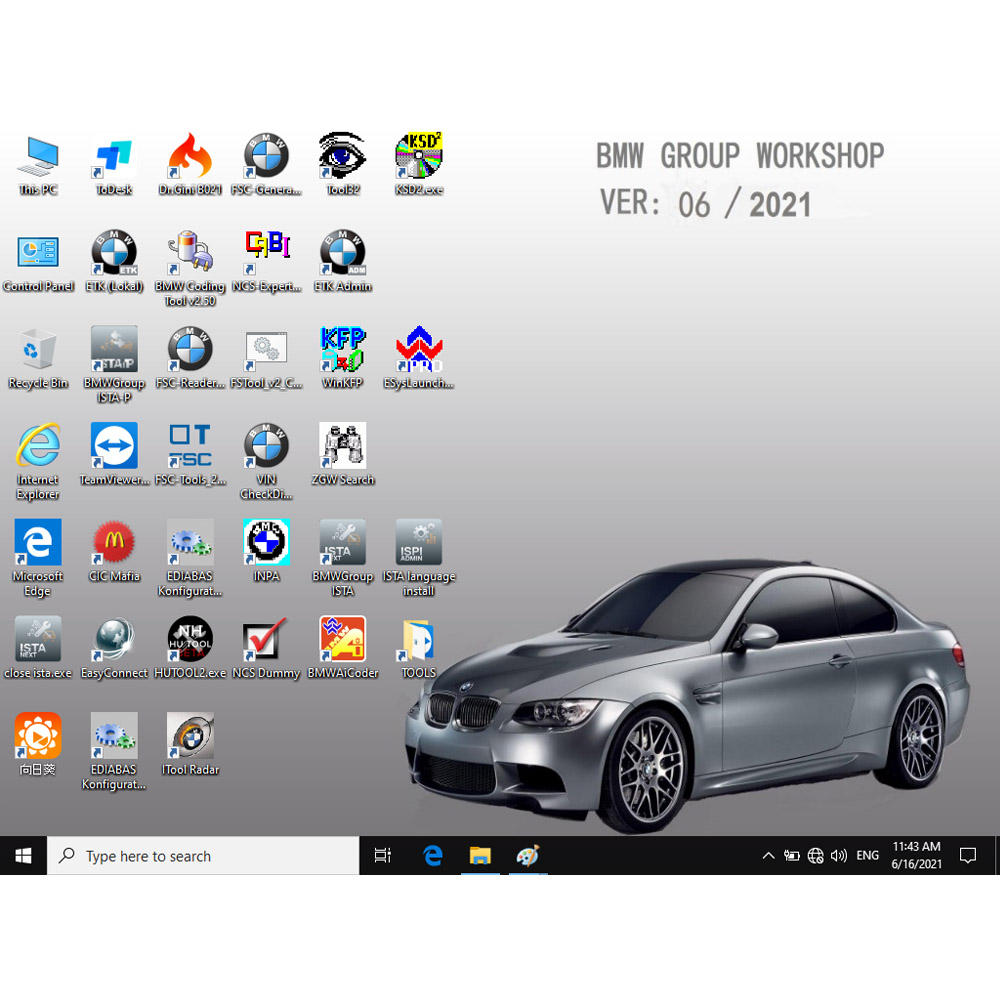This screenshot has height=1000, width=1000.
Task: Open ETK Admin shortcut
Action: (342, 260)
